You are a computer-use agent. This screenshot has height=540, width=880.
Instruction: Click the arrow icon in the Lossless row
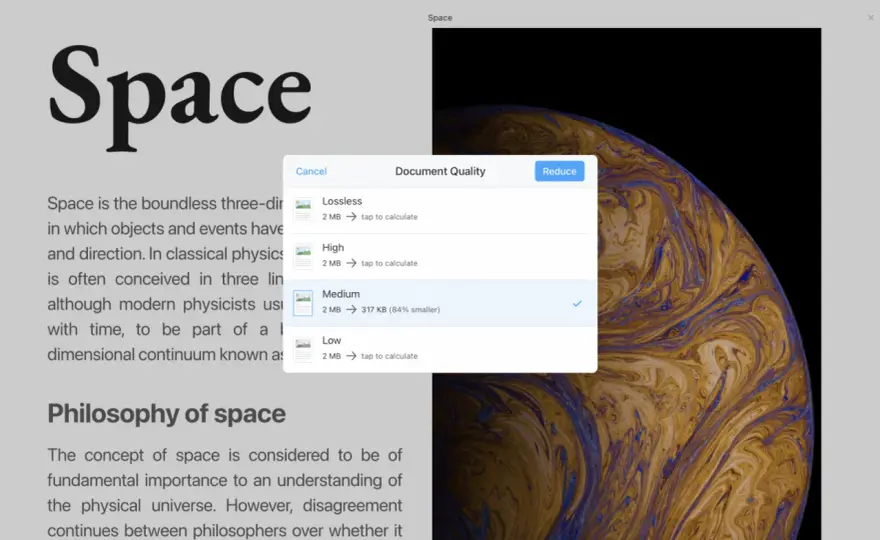(351, 217)
